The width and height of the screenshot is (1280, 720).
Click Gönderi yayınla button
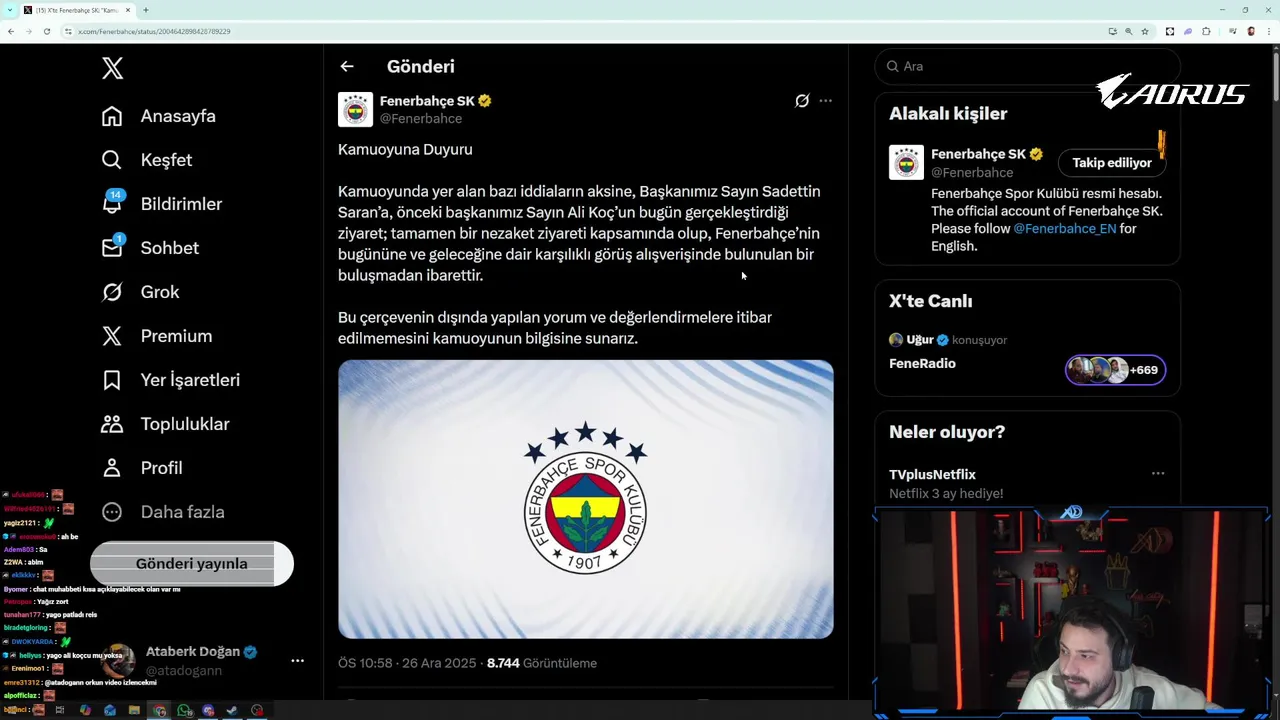(192, 564)
